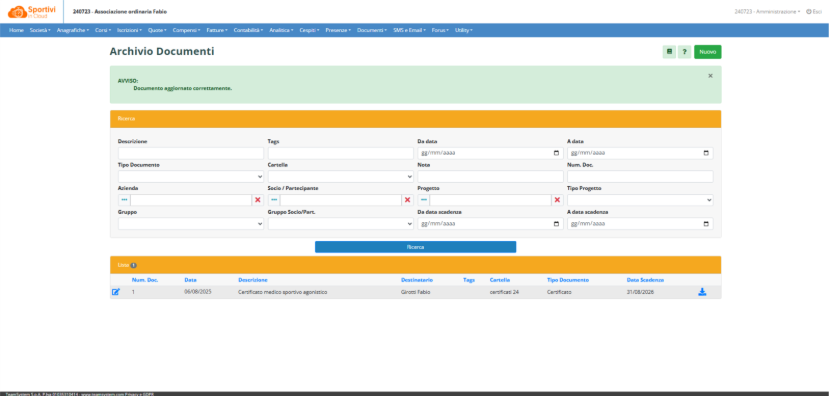
Task: Open calendar picker for Da data scadenza
Action: pos(556,224)
